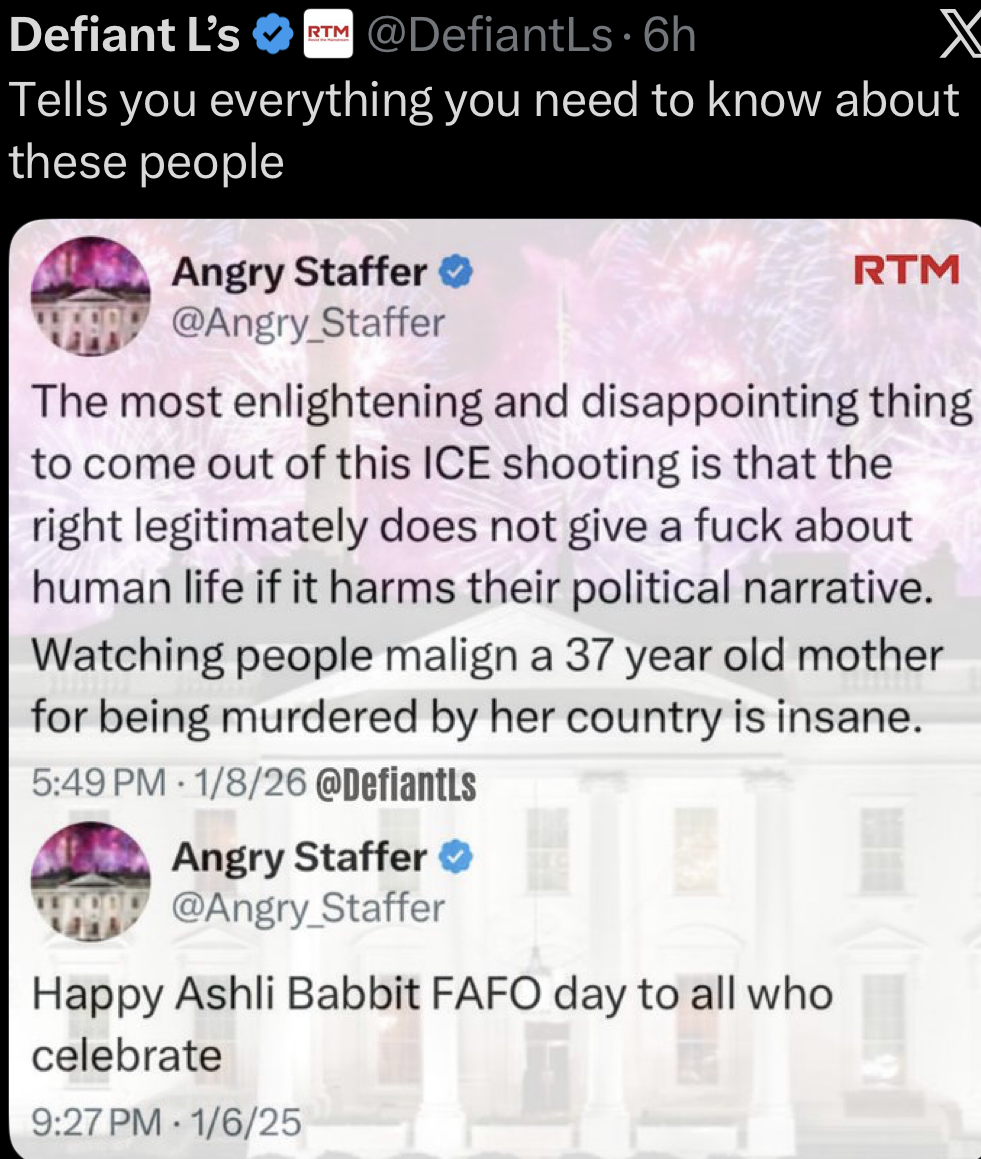Screen dimensions: 981x1159
Task: Open @Angry_Staffer handle on the FAFO tweet
Action: pos(308,908)
